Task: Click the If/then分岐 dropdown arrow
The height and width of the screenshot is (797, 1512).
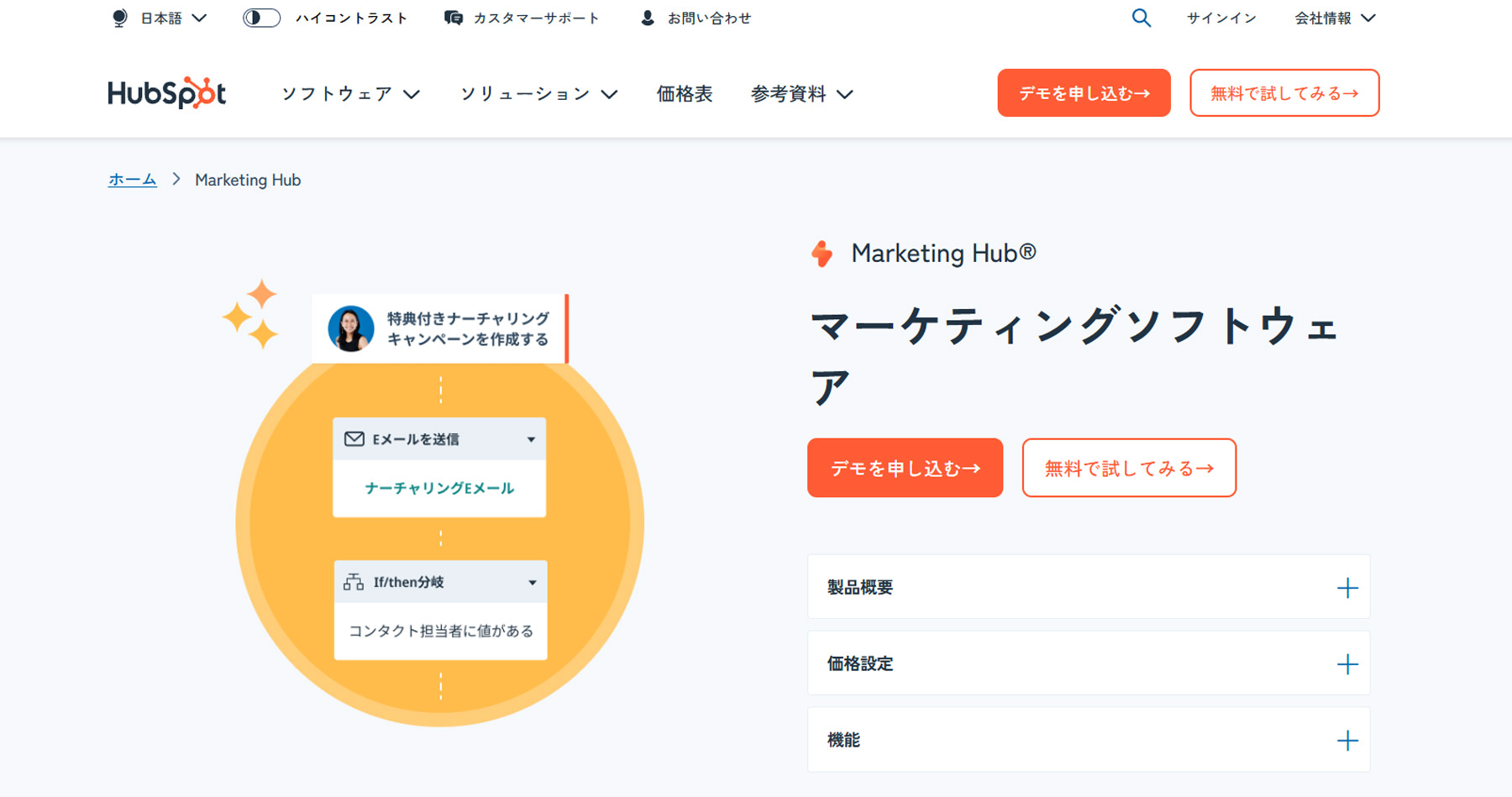Action: pos(532,583)
